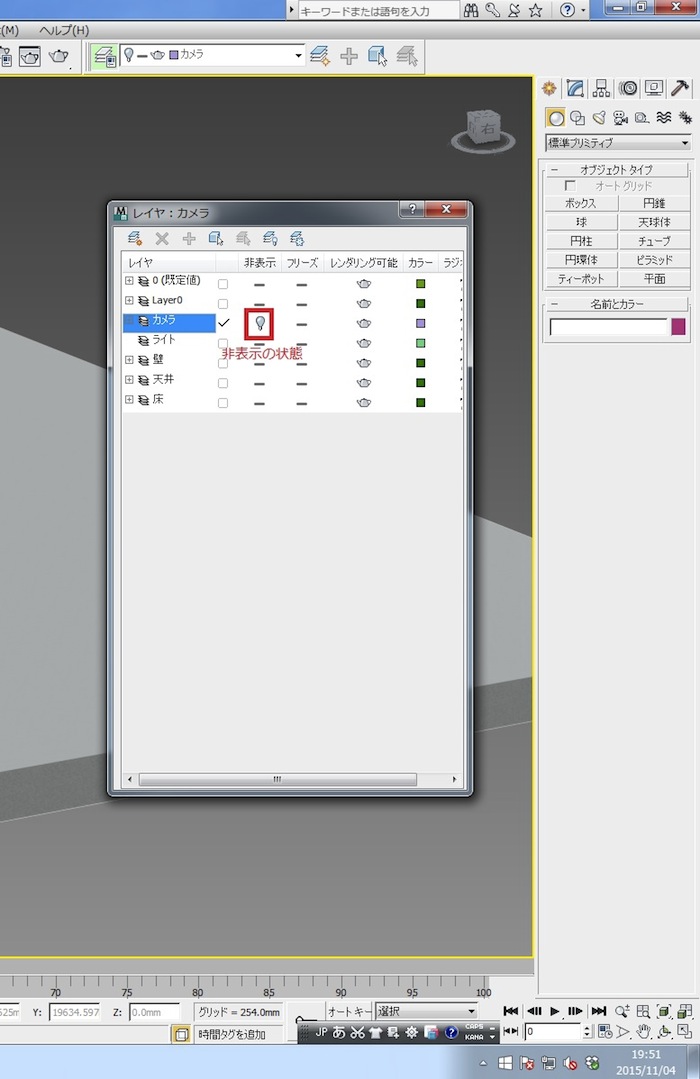This screenshot has width=700, height=1079.
Task: Check the Layer0 current layer checkbox
Action: (x=223, y=303)
